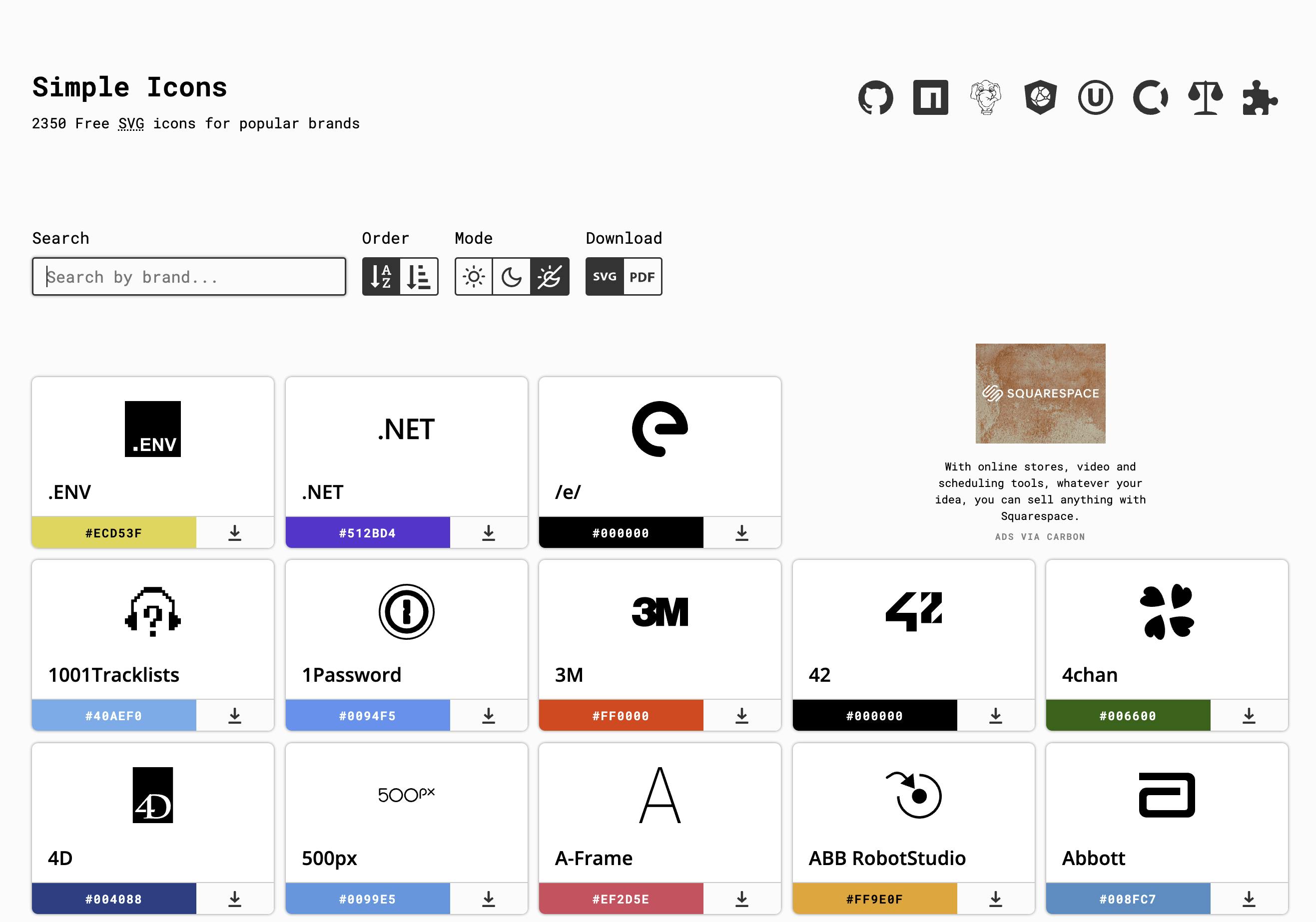Open the legal disclaimer scales icon
This screenshot has width=1316, height=922.
[1206, 97]
